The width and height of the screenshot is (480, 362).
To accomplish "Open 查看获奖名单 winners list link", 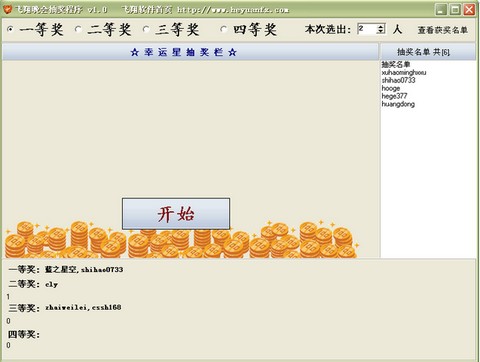I will click(x=443, y=30).
